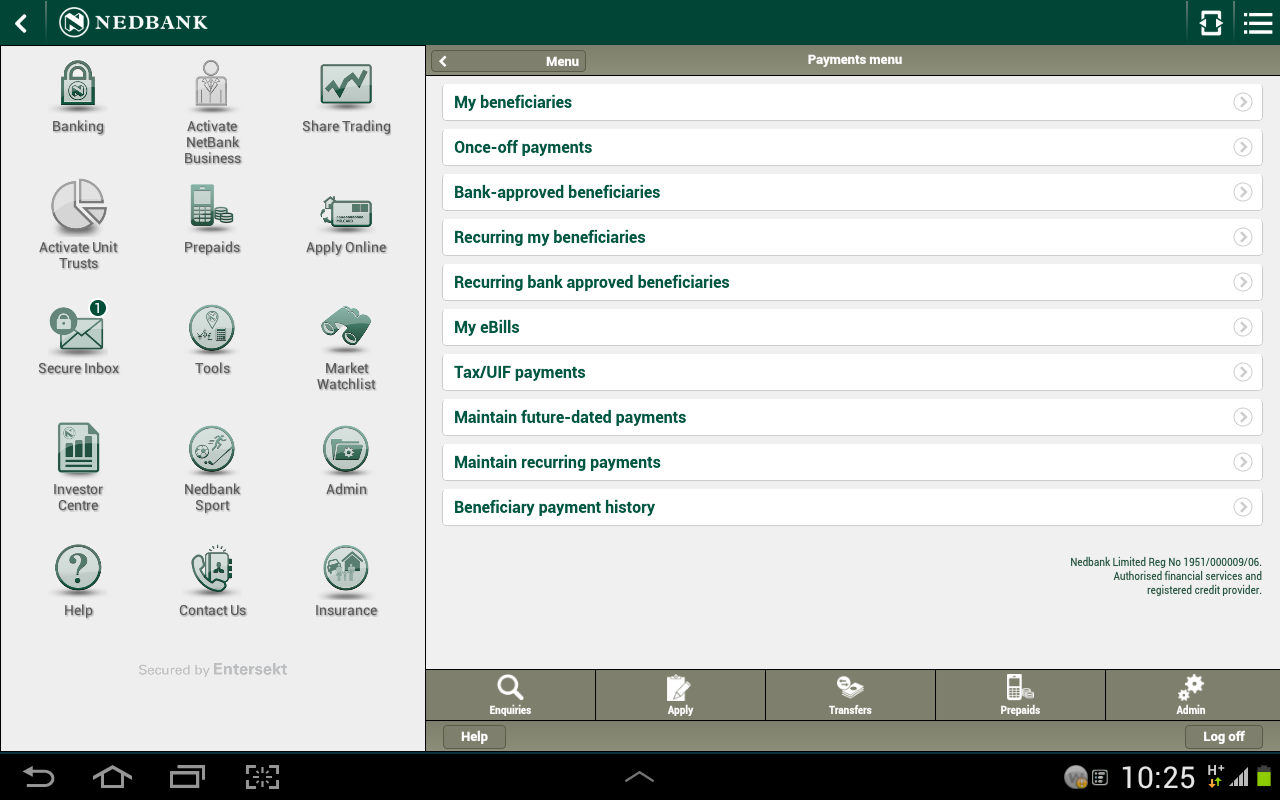The width and height of the screenshot is (1280, 800).
Task: Open Maintain future-dated payments
Action: pyautogui.click(x=852, y=417)
